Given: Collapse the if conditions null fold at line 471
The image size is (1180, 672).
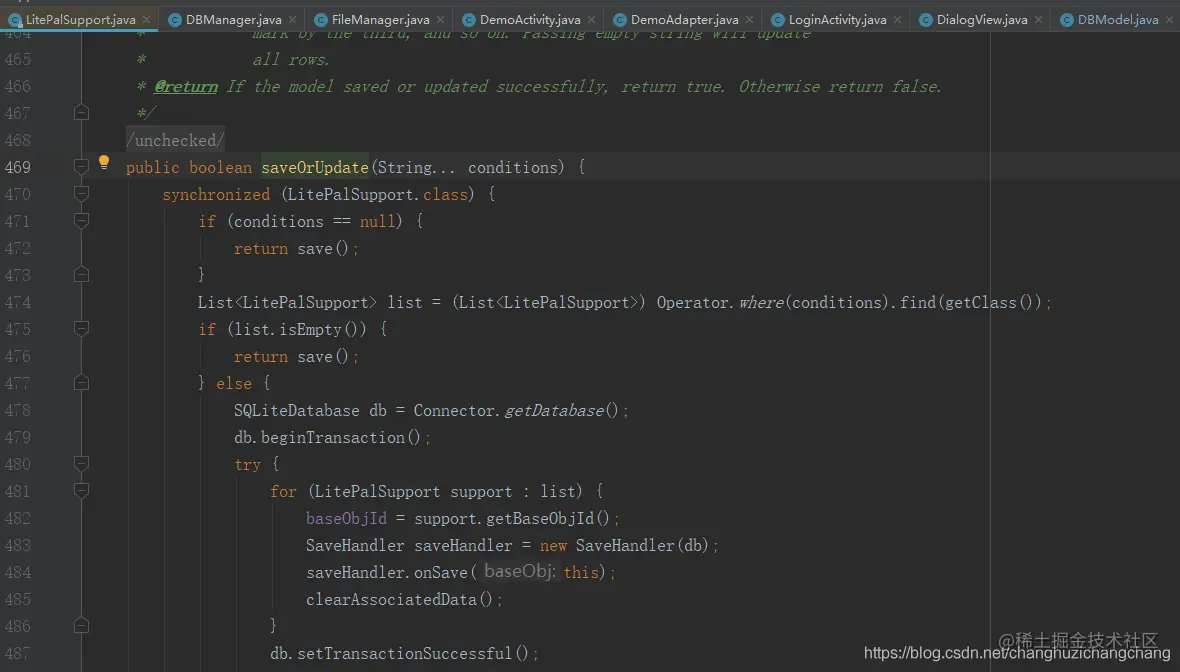Looking at the screenshot, I should coord(81,221).
